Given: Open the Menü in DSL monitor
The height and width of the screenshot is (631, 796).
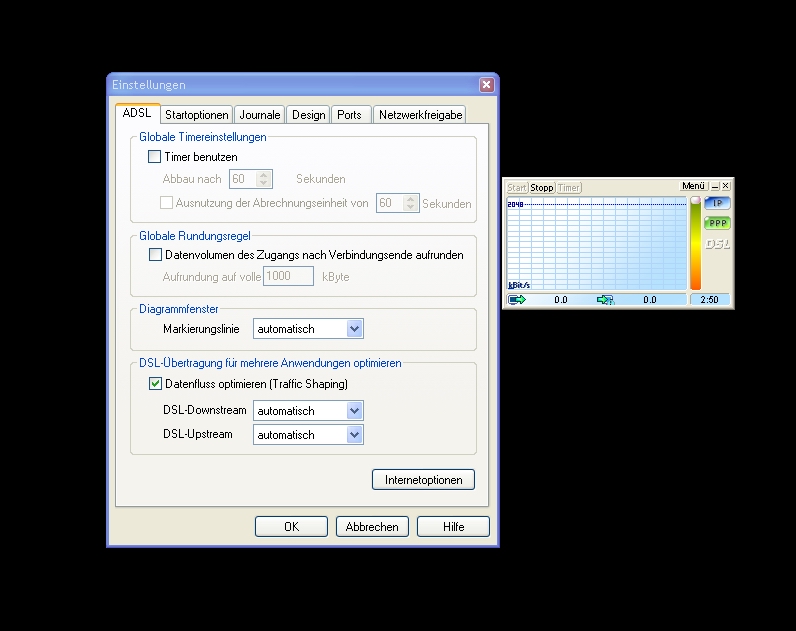Looking at the screenshot, I should click(x=693, y=186).
